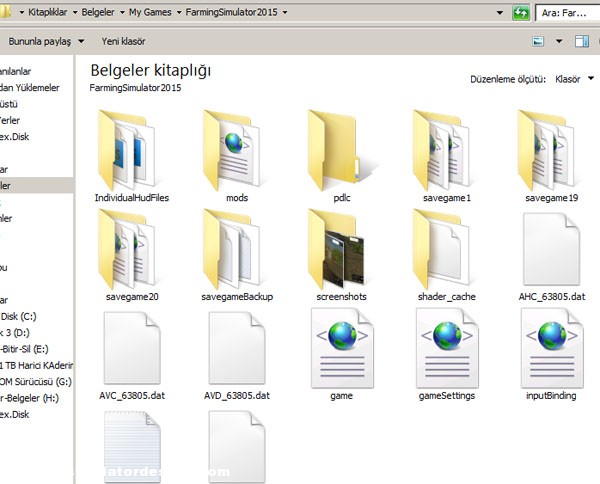The height and width of the screenshot is (484, 600).
Task: Toggle the preview pane button
Action: point(582,42)
